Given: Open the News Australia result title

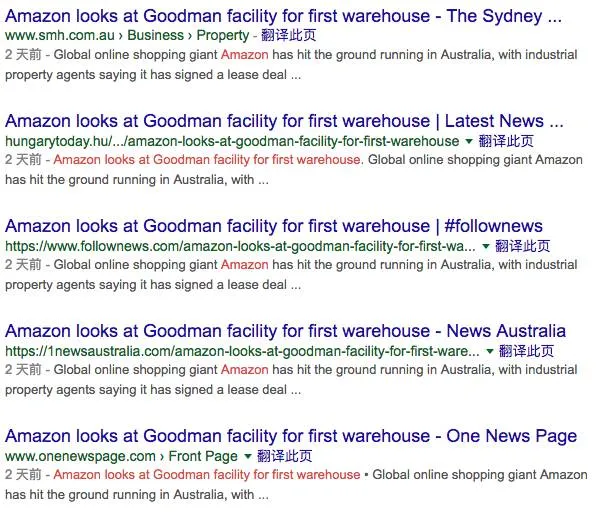Looking at the screenshot, I should click(x=285, y=331).
